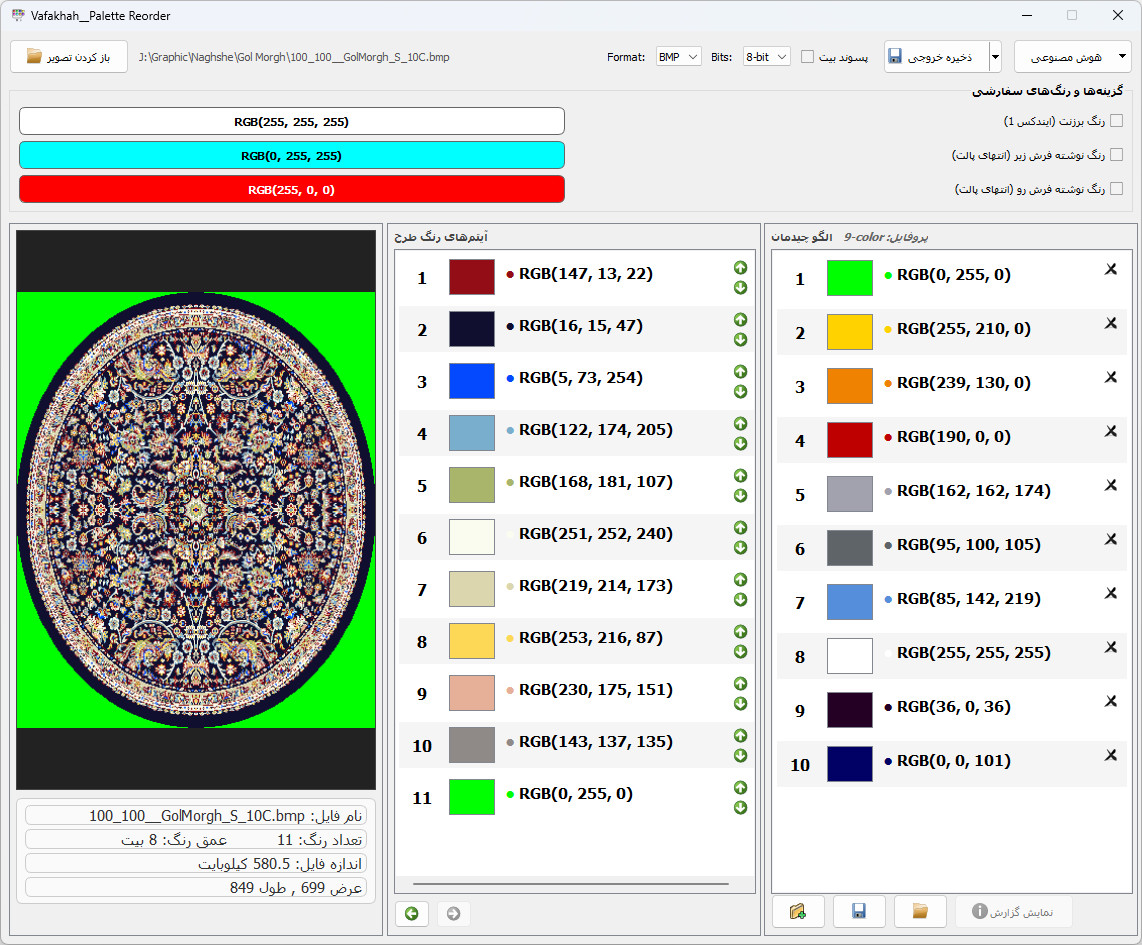Move design color row 3 RGB(5, 73, 254) down
Viewport: 1142px width, 945px height.
point(740,392)
